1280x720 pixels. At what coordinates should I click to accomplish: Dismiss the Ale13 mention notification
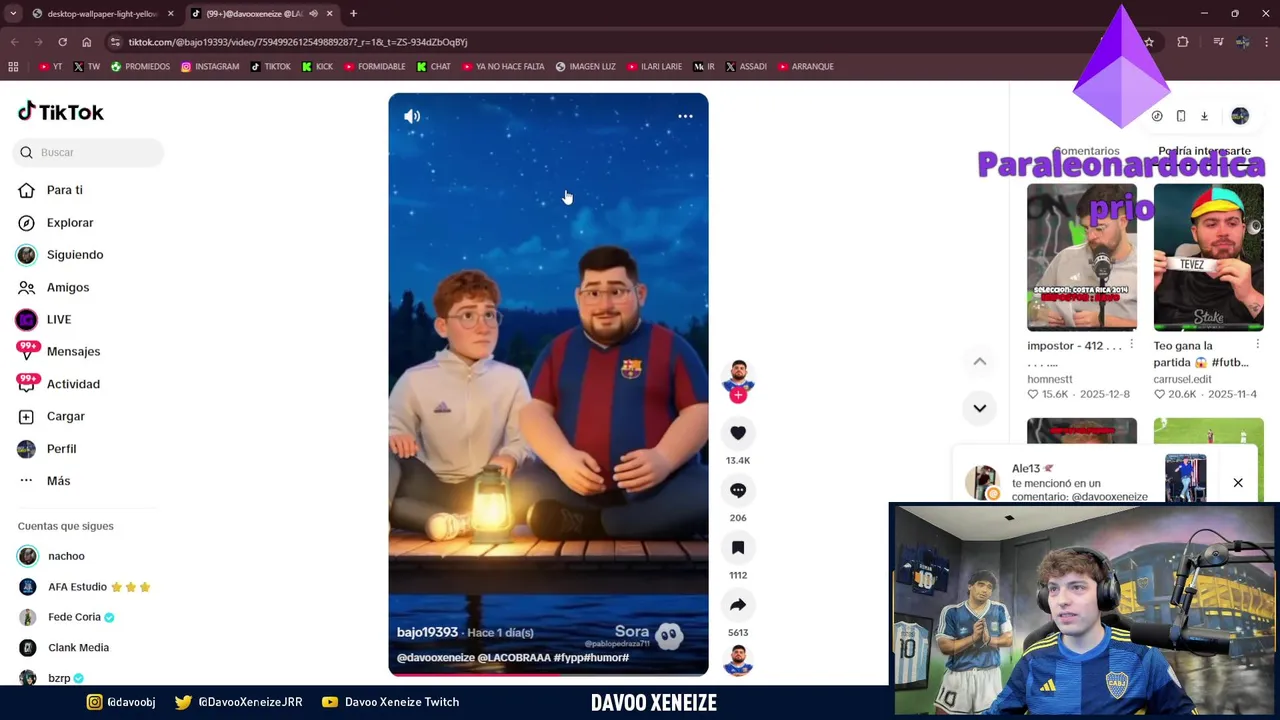tap(1238, 483)
